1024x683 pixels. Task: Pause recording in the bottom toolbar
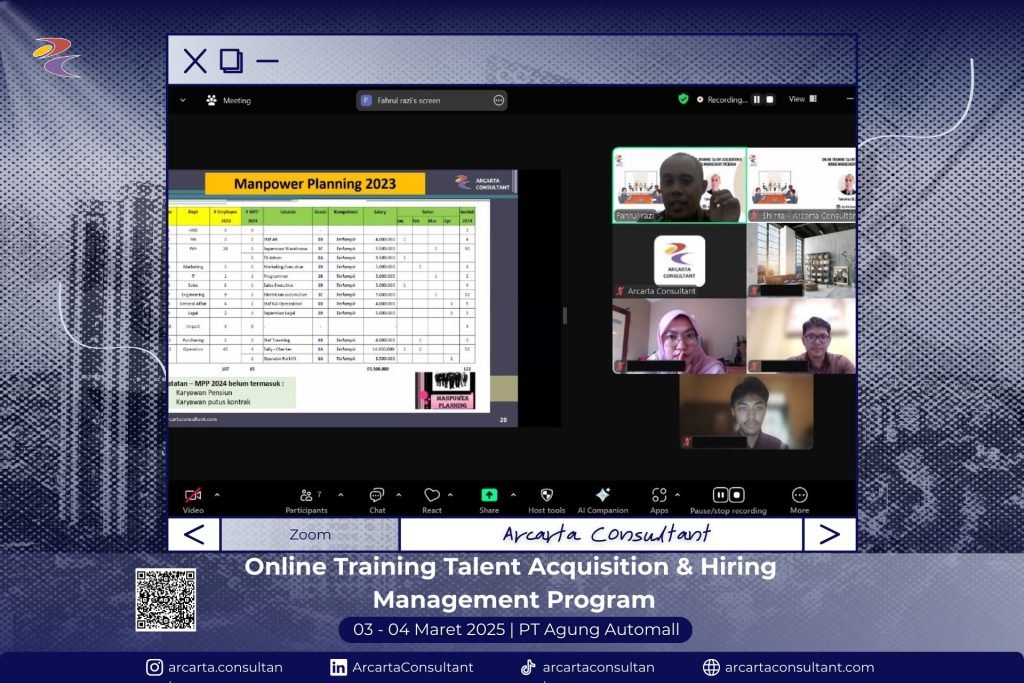[720, 495]
